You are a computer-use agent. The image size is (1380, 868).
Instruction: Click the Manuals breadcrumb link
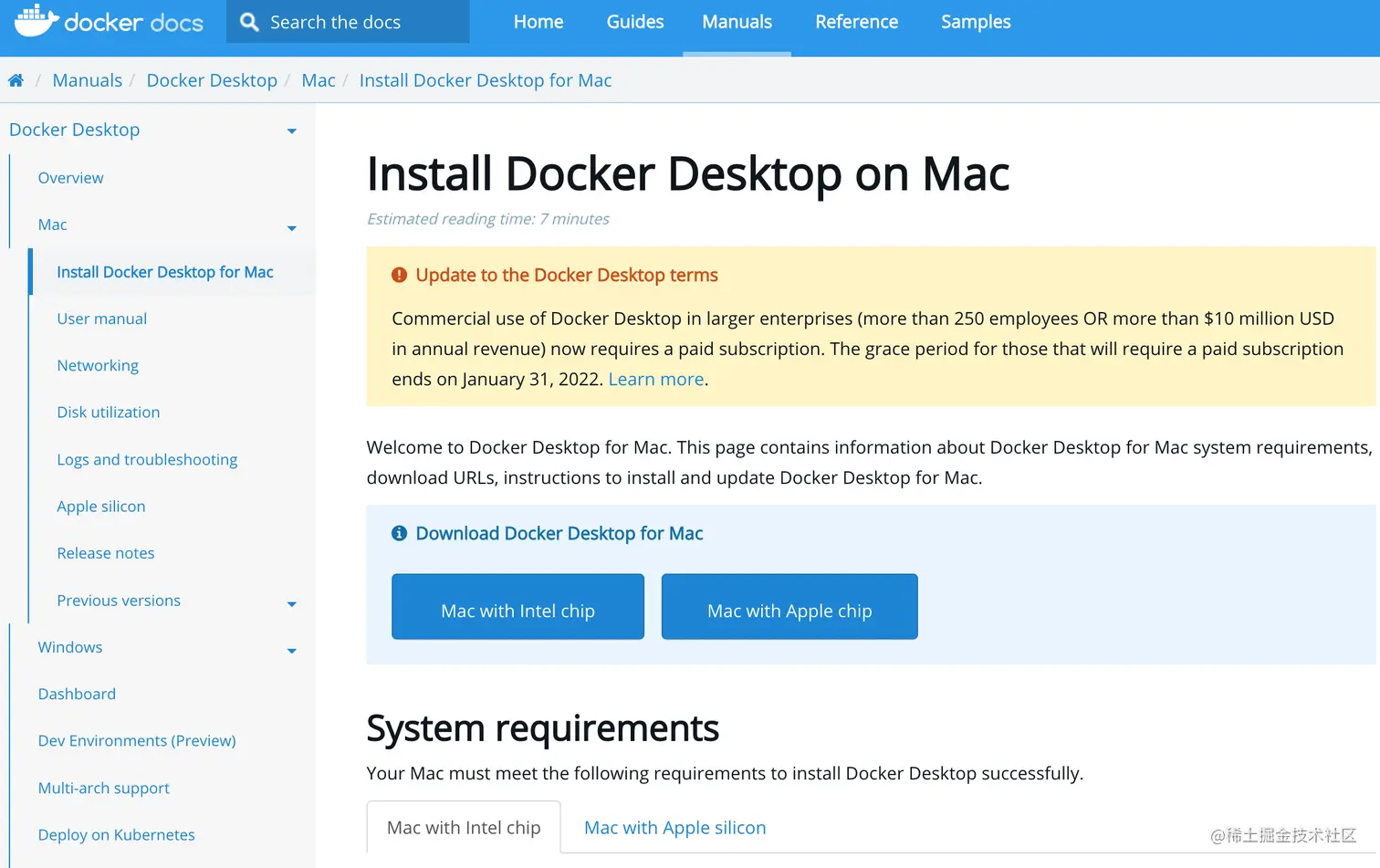point(88,80)
